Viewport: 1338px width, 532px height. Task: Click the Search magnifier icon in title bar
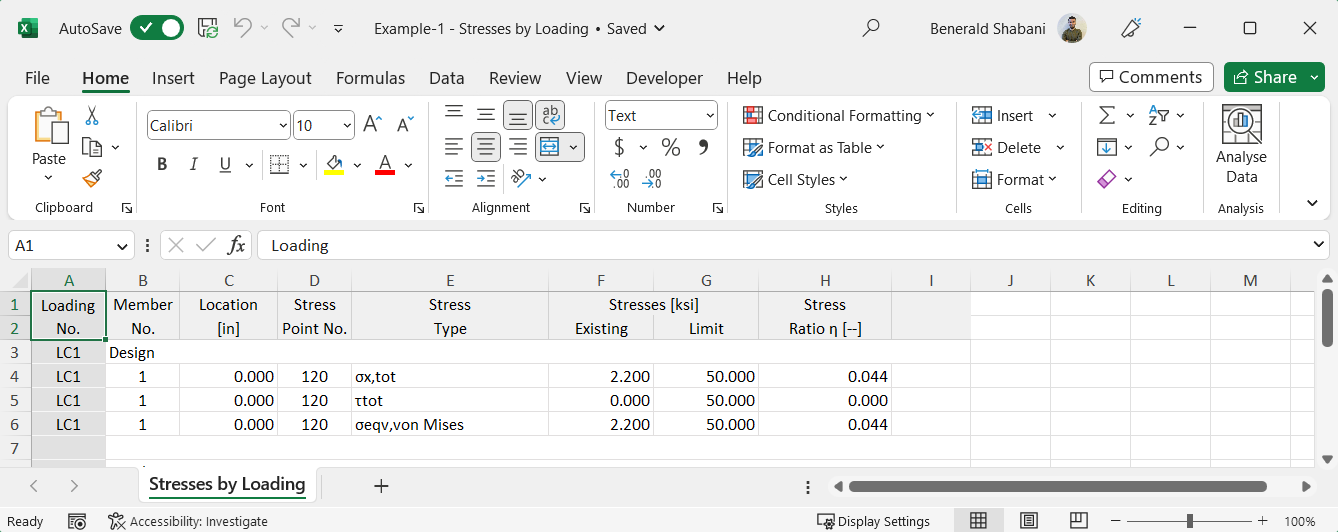pyautogui.click(x=871, y=28)
